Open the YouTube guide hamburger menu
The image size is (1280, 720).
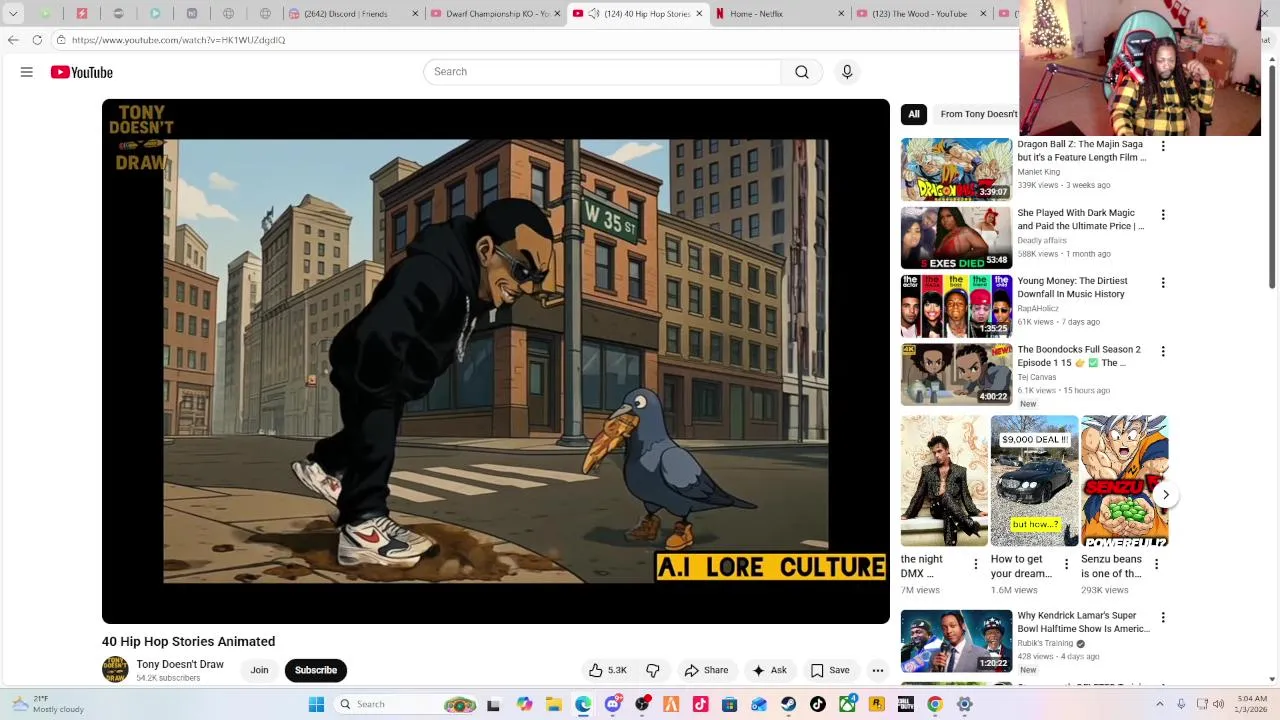27,72
